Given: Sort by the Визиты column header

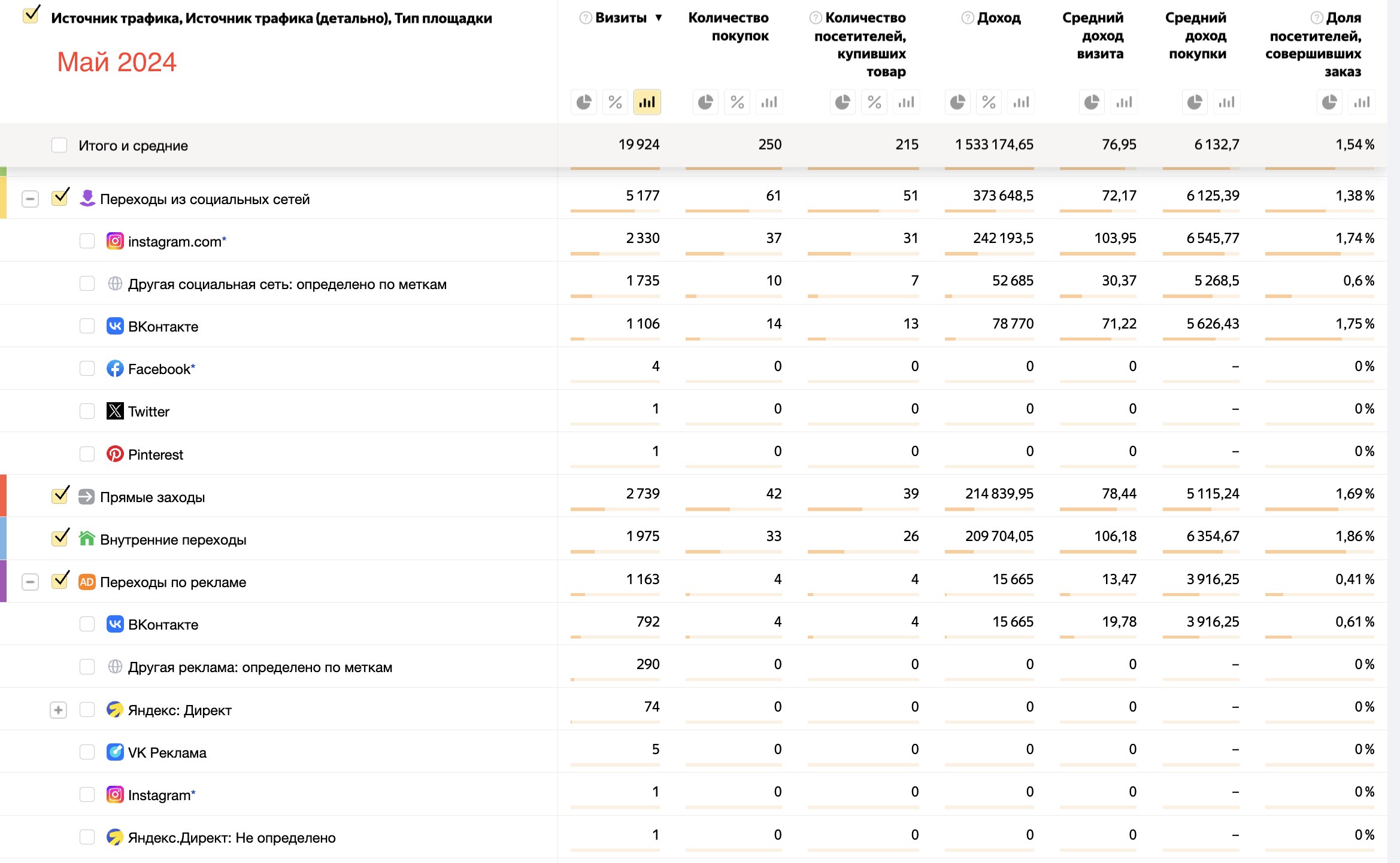Looking at the screenshot, I should (x=621, y=18).
